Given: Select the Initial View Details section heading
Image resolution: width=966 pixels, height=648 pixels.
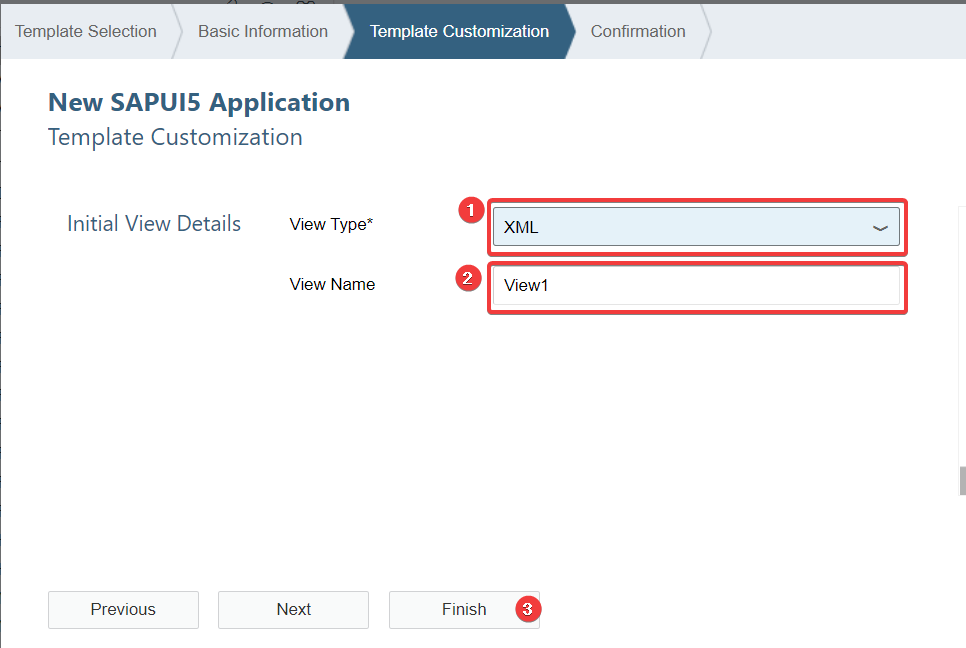Looking at the screenshot, I should [x=154, y=224].
